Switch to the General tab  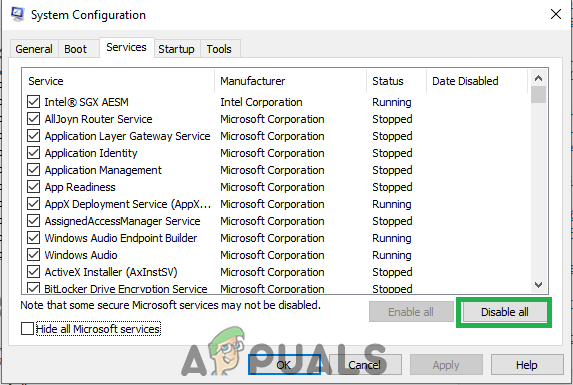coord(34,49)
